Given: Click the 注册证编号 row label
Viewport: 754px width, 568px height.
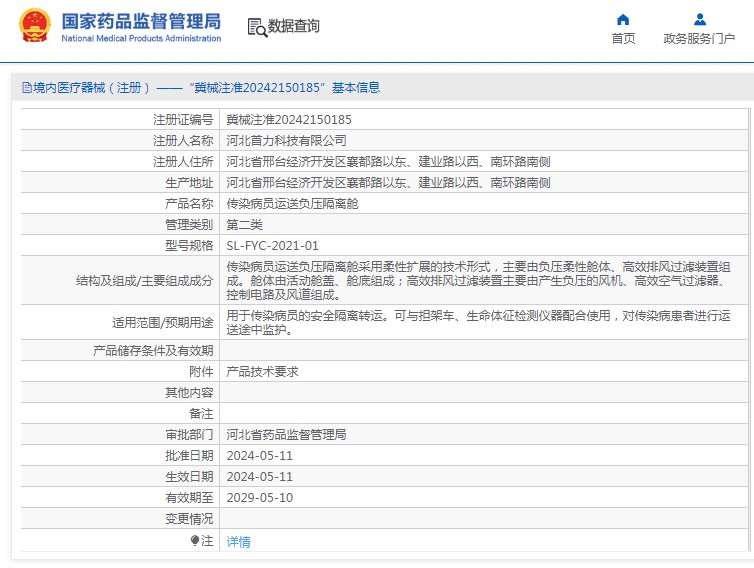Looking at the screenshot, I should pos(183,120).
